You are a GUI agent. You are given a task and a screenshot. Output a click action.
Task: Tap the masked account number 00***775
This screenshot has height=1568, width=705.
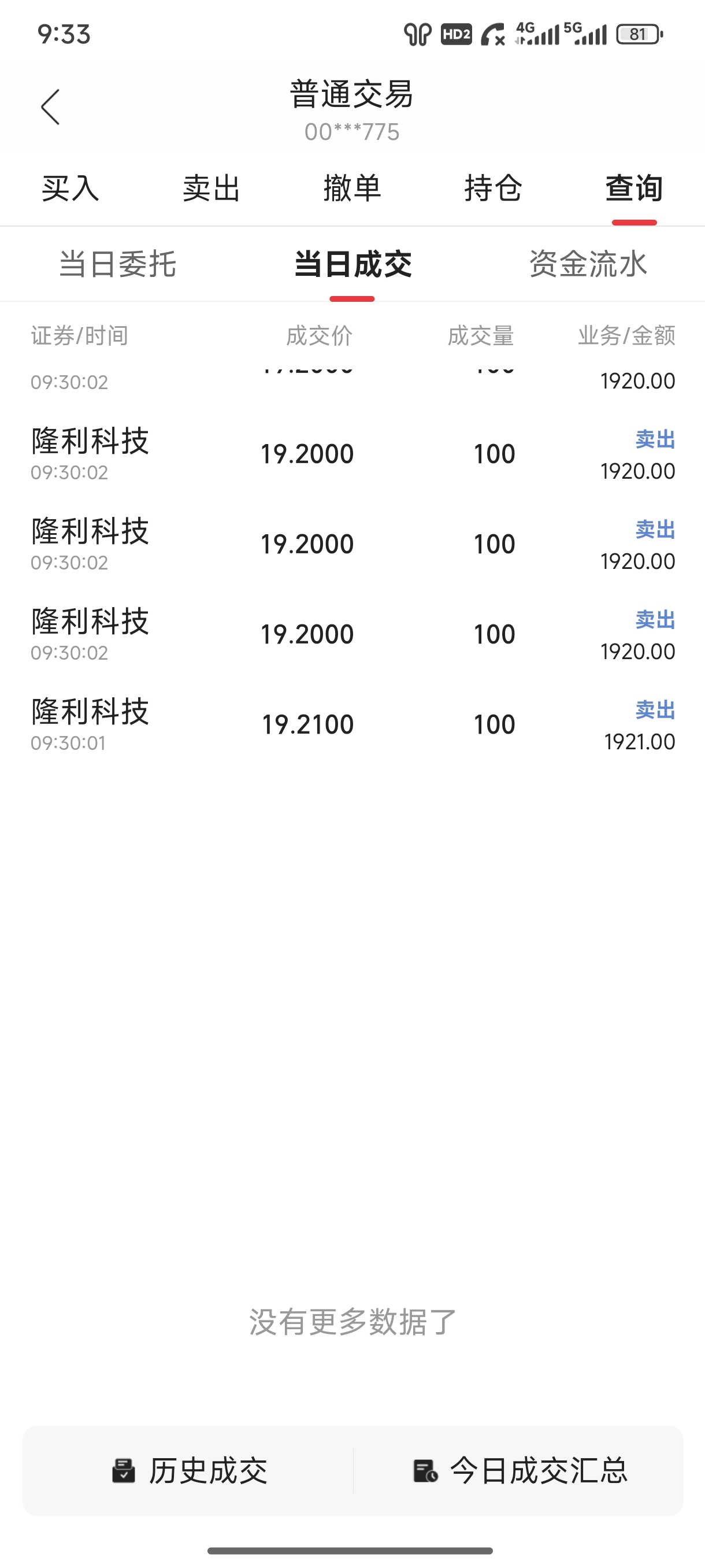click(x=352, y=132)
